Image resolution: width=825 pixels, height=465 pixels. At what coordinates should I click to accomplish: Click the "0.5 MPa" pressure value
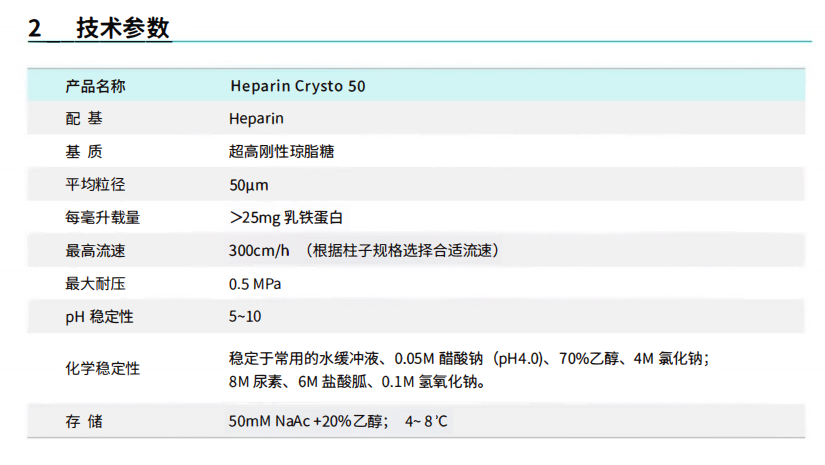[255, 283]
